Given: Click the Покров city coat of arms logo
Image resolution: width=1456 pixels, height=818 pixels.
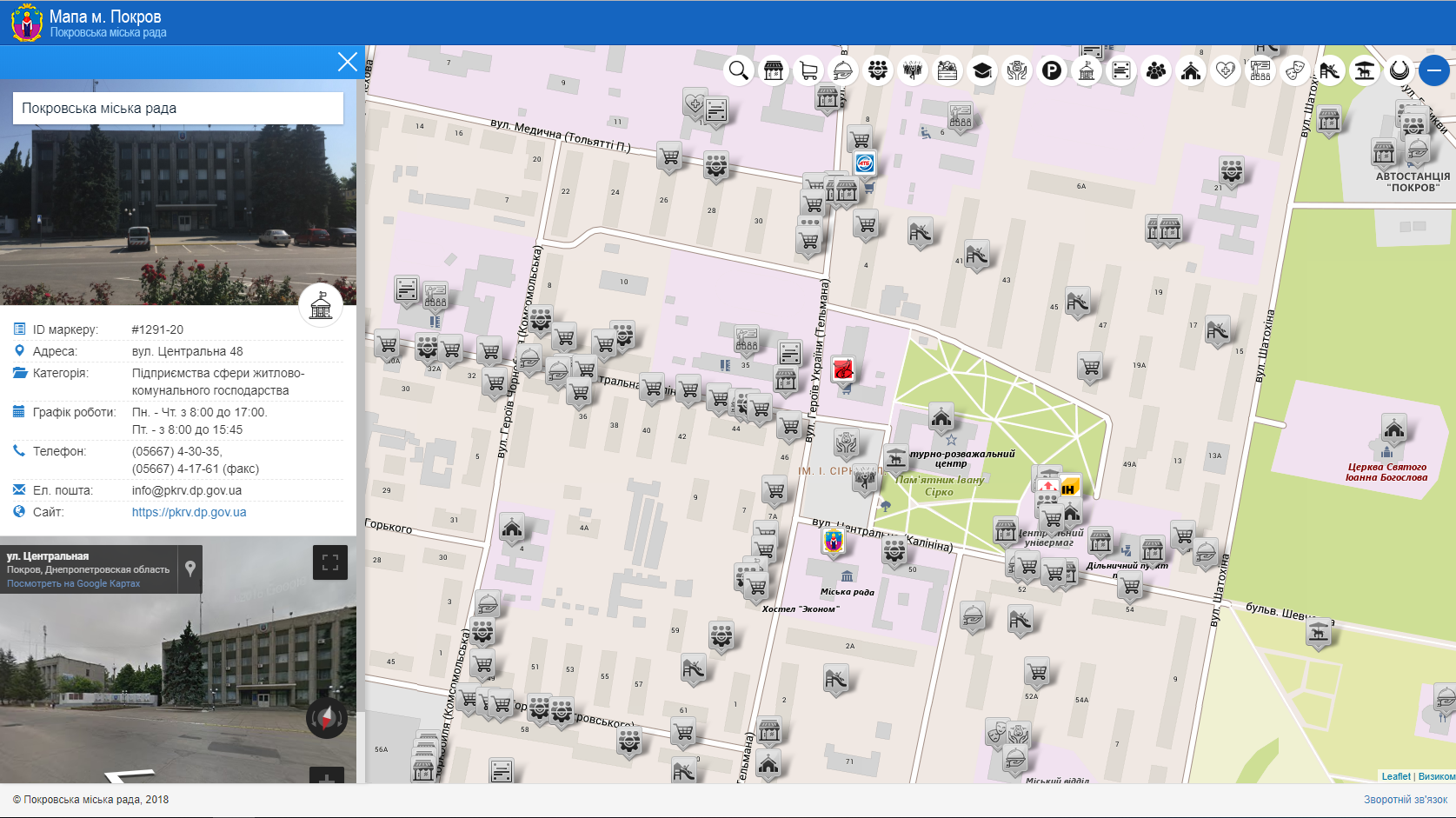Looking at the screenshot, I should [27, 23].
